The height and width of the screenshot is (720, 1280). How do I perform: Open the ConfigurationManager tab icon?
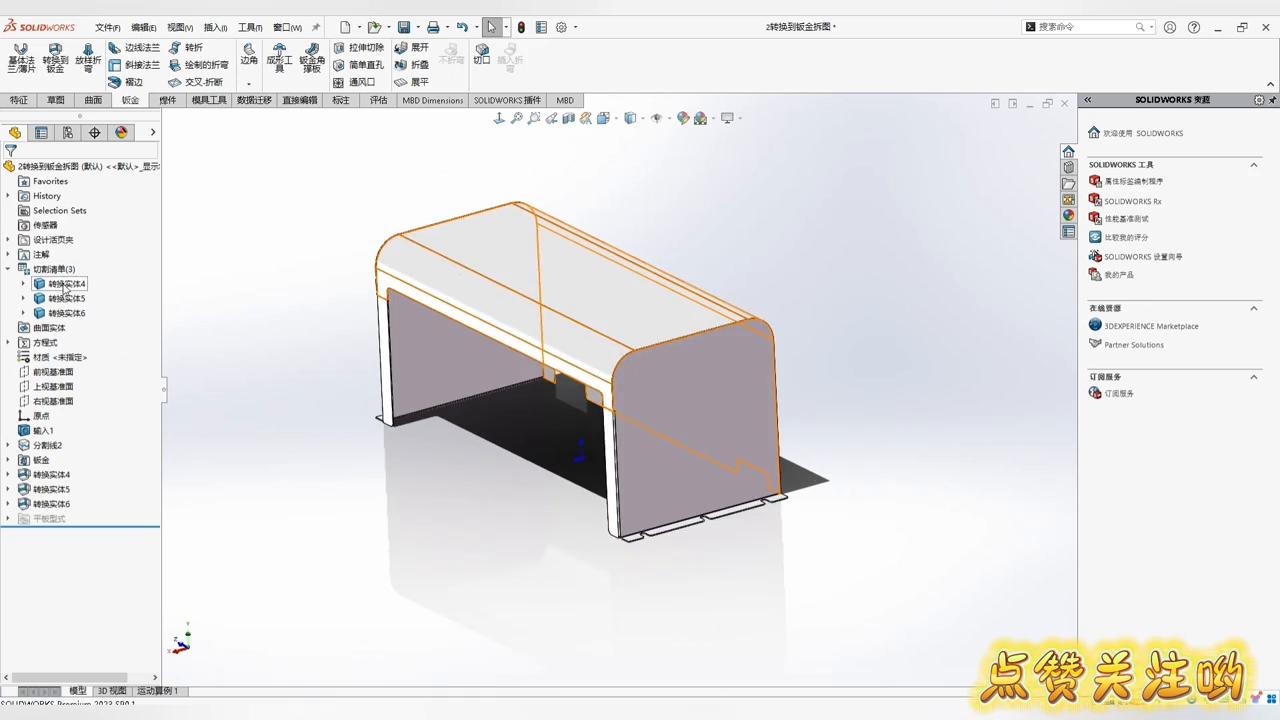click(68, 132)
